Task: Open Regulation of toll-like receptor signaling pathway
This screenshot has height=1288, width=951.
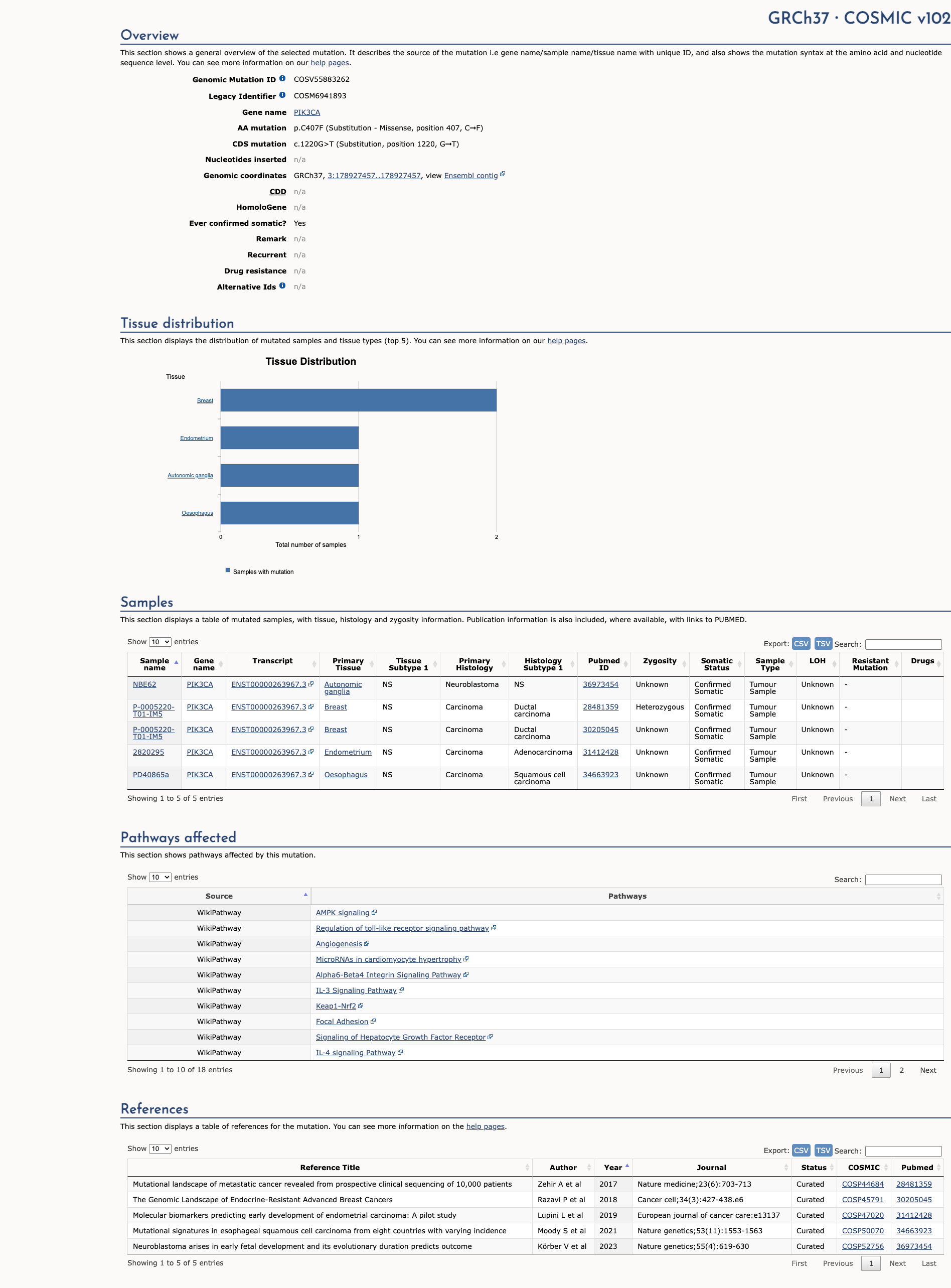Action: (402, 928)
